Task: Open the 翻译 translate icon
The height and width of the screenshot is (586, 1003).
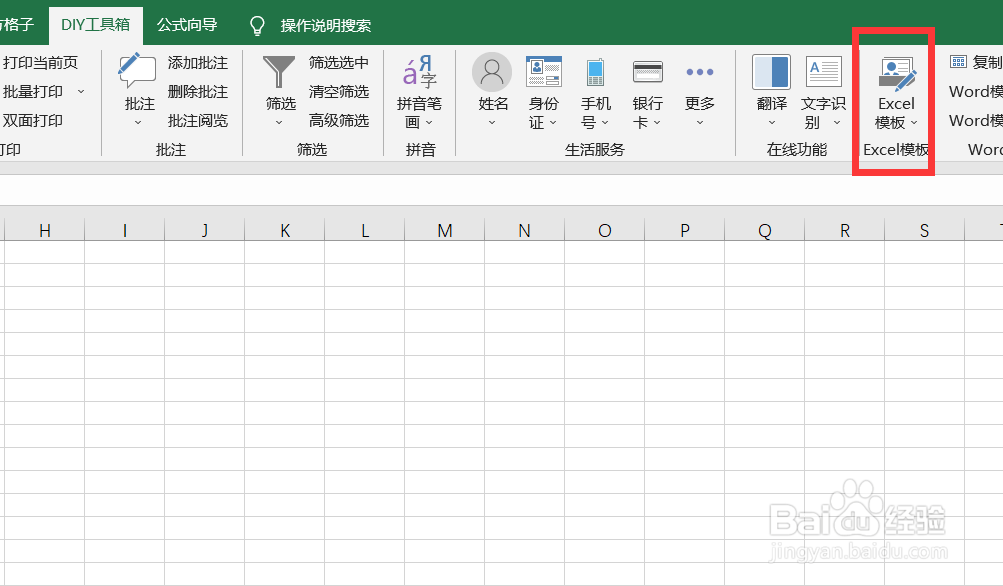Action: pos(771,72)
